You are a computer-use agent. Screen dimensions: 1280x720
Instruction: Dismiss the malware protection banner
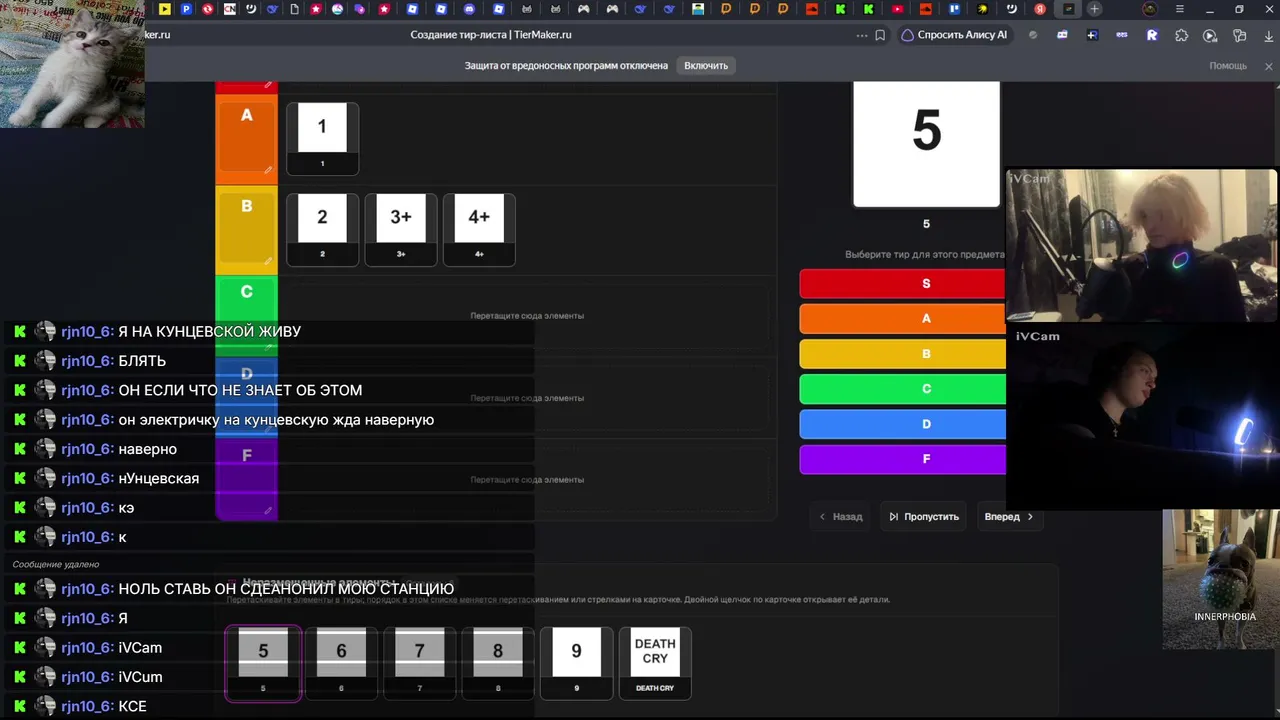click(1268, 66)
